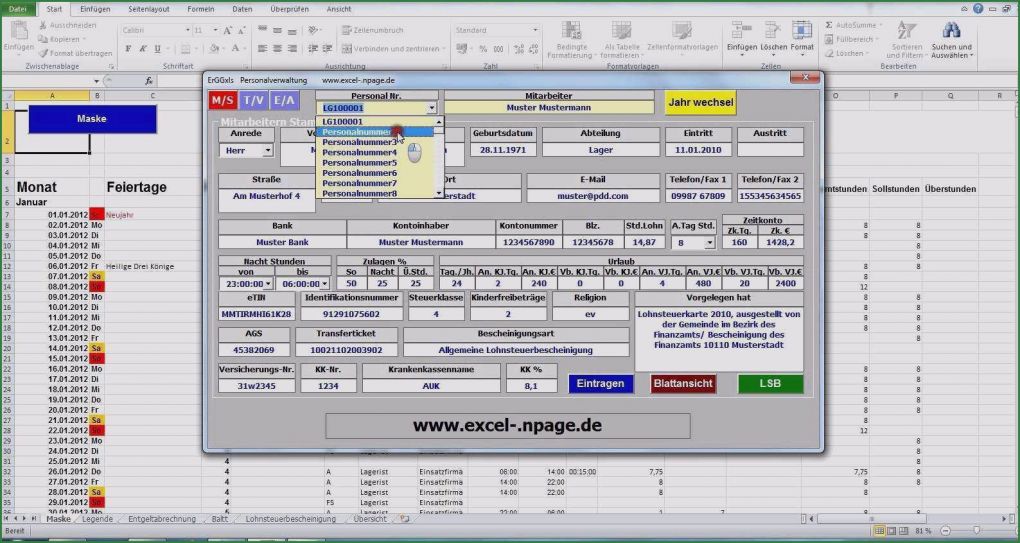Viewport: 1020px width, 543px height.
Task: Click the green LSB button
Action: coord(770,384)
